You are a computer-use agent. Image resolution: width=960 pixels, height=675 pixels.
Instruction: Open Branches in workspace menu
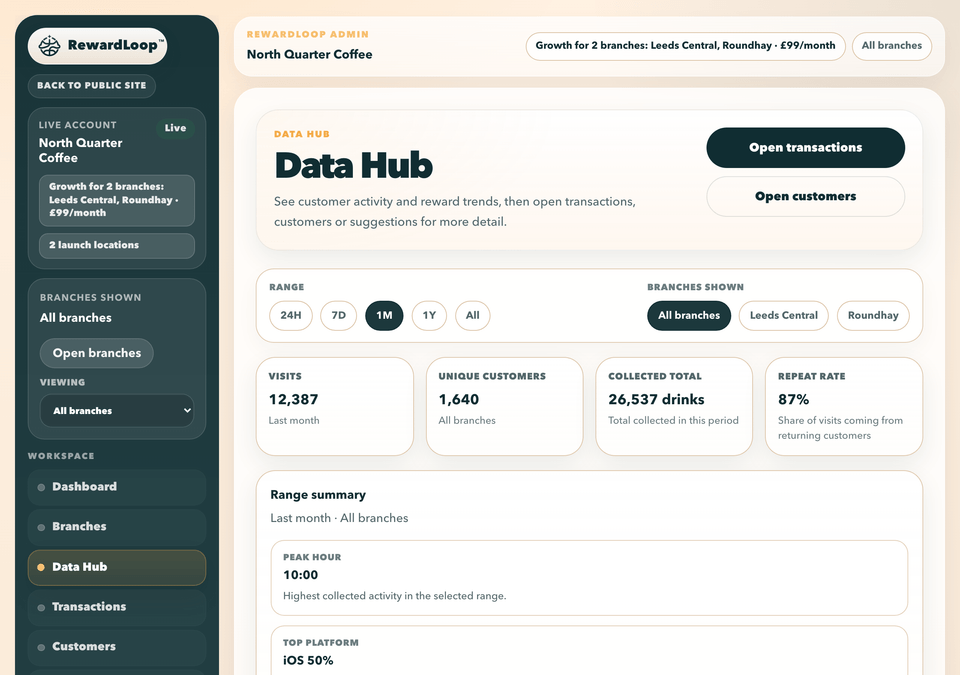point(117,527)
